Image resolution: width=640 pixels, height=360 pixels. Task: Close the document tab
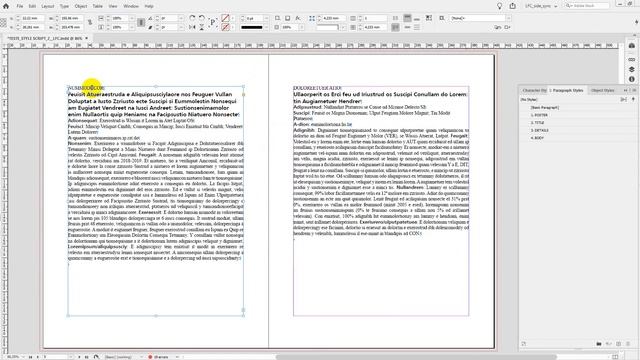tap(87, 38)
